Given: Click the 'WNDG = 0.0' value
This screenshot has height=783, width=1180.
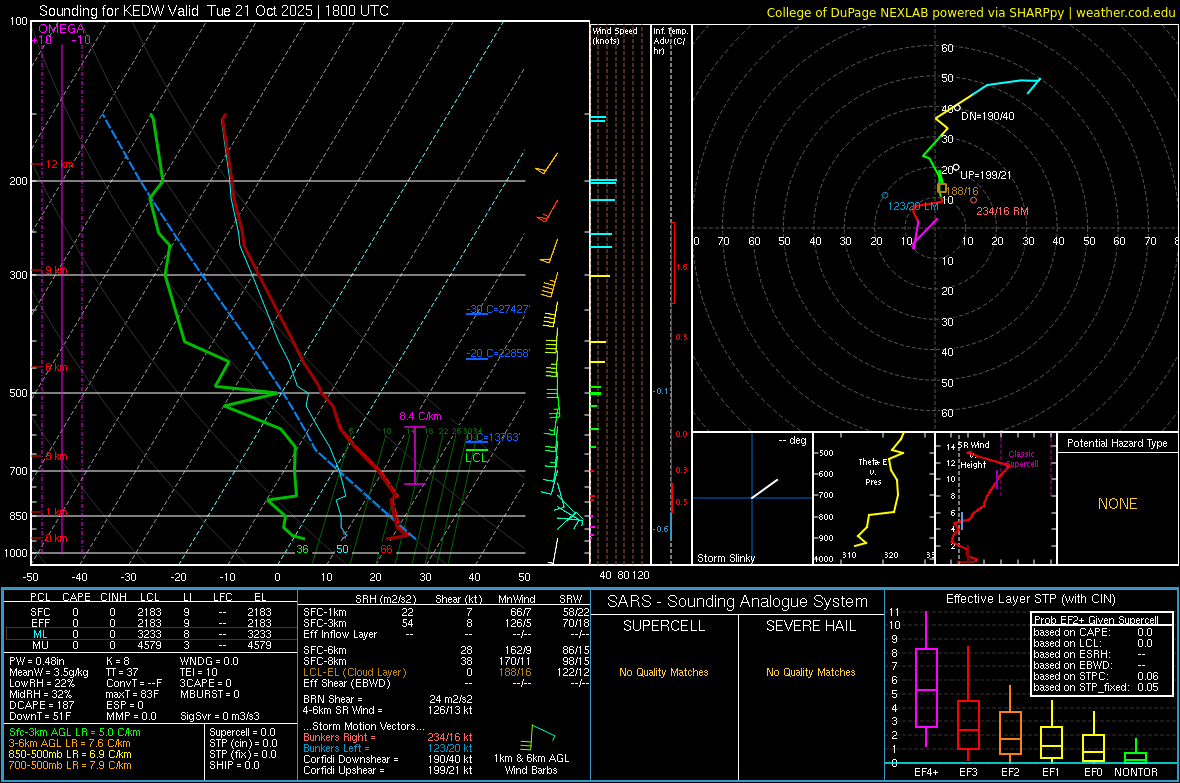Looking at the screenshot, I should (209, 661).
